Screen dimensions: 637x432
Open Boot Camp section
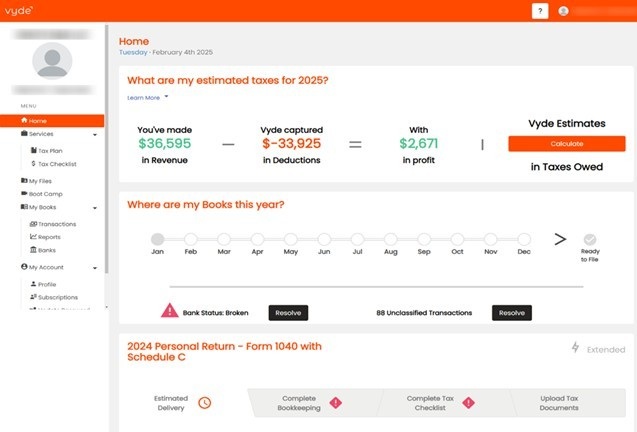(x=46, y=194)
